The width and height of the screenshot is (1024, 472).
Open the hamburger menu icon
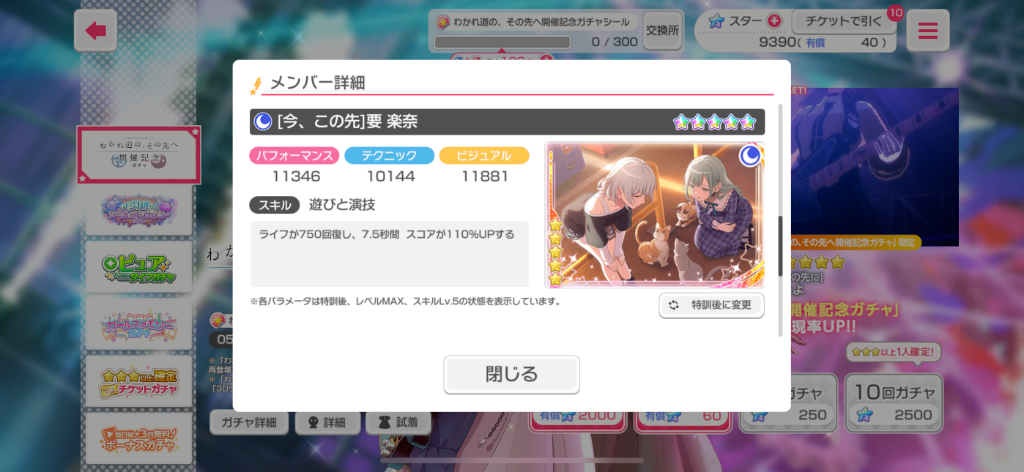pos(927,30)
